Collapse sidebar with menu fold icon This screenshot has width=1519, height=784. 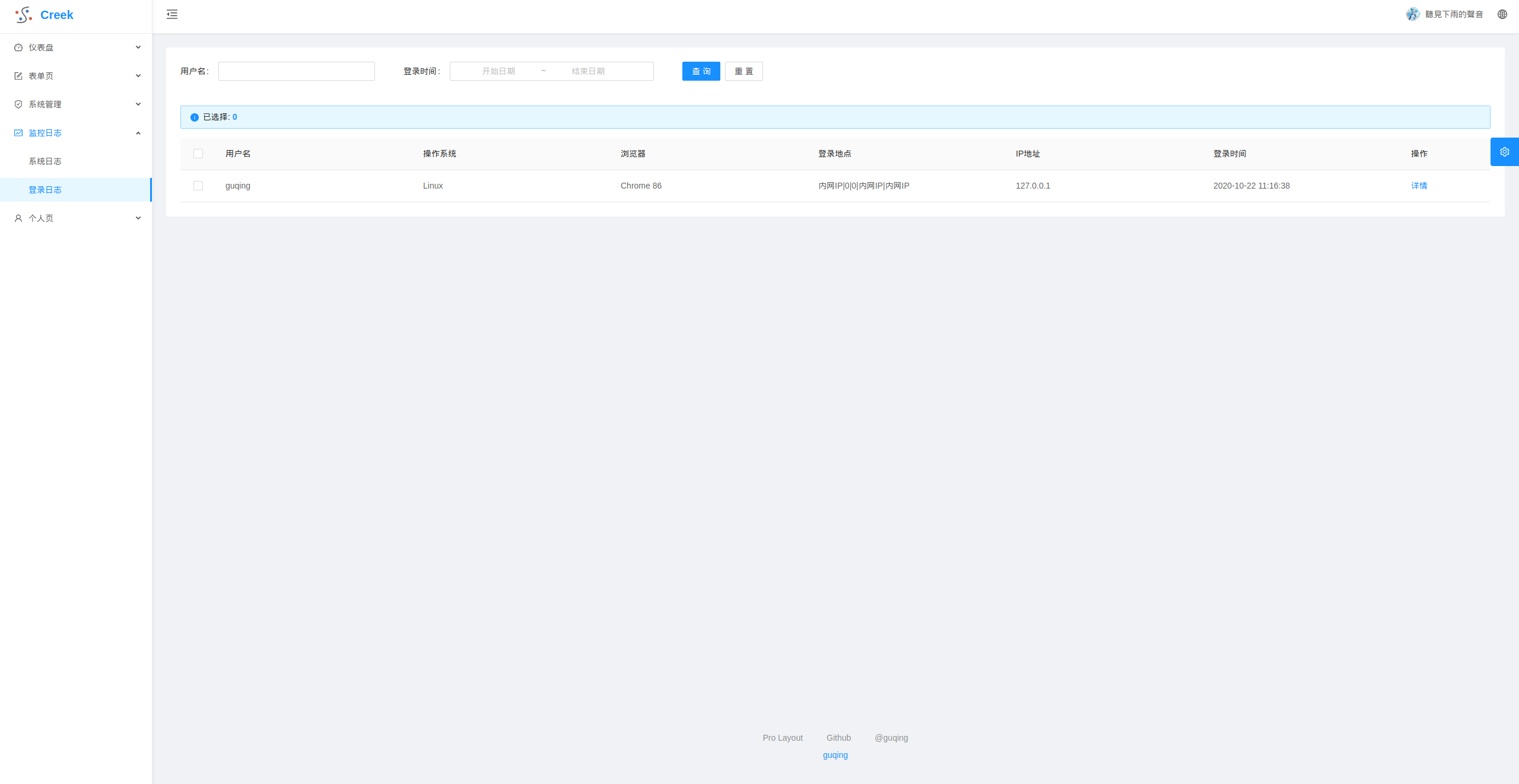click(172, 14)
